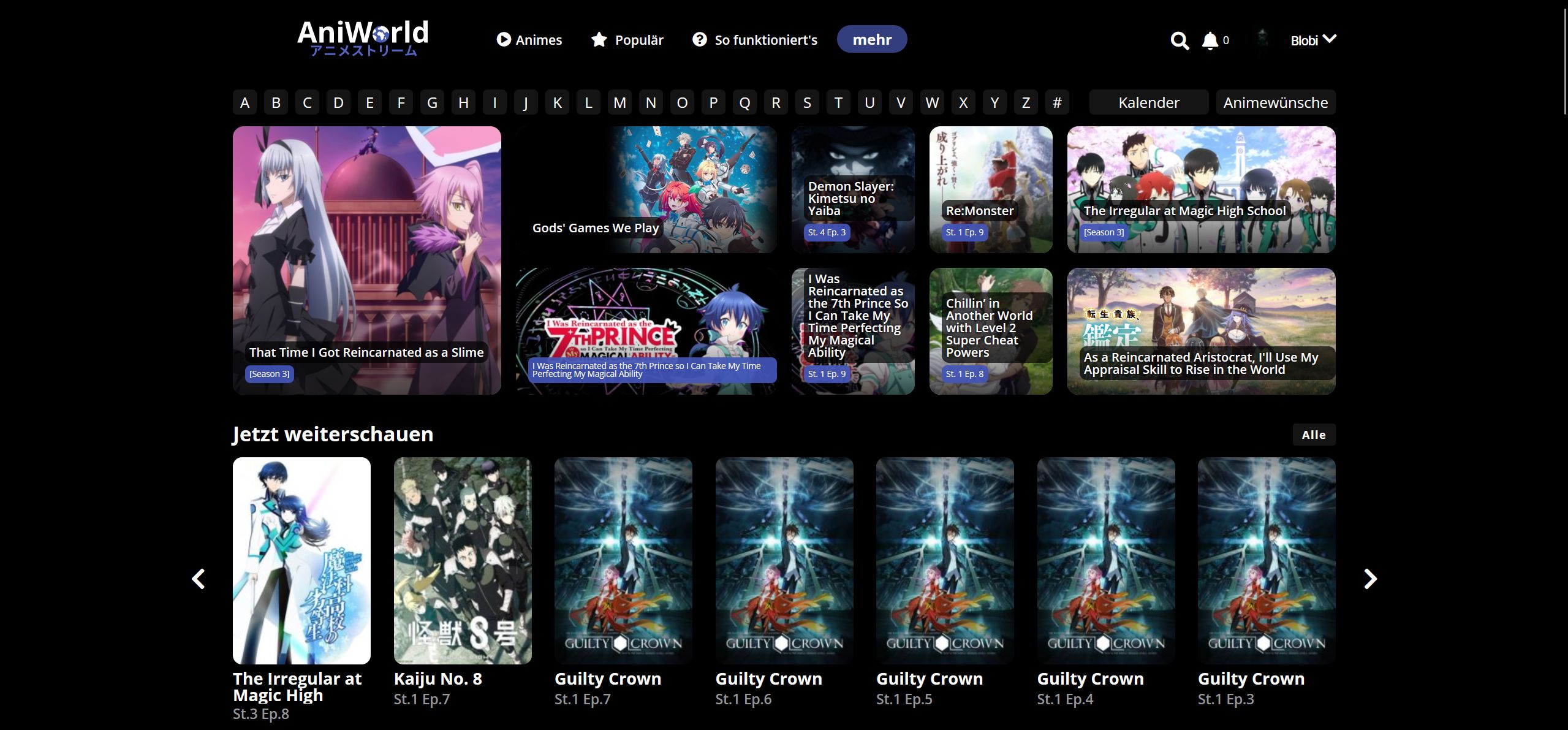This screenshot has height=730, width=1568.
Task: Filter animes by letter K
Action: click(557, 102)
